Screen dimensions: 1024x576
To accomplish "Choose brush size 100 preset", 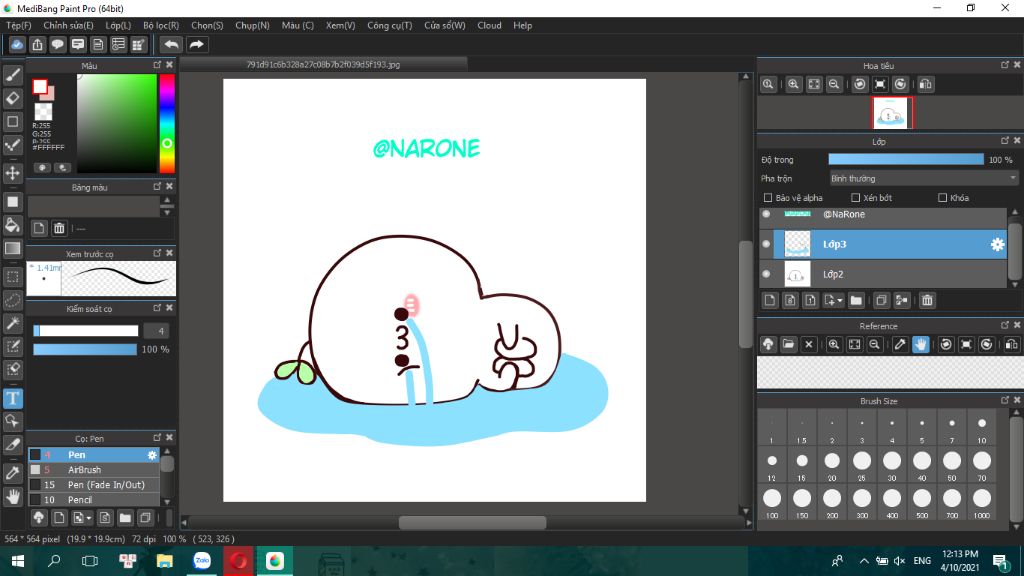I will (772, 502).
